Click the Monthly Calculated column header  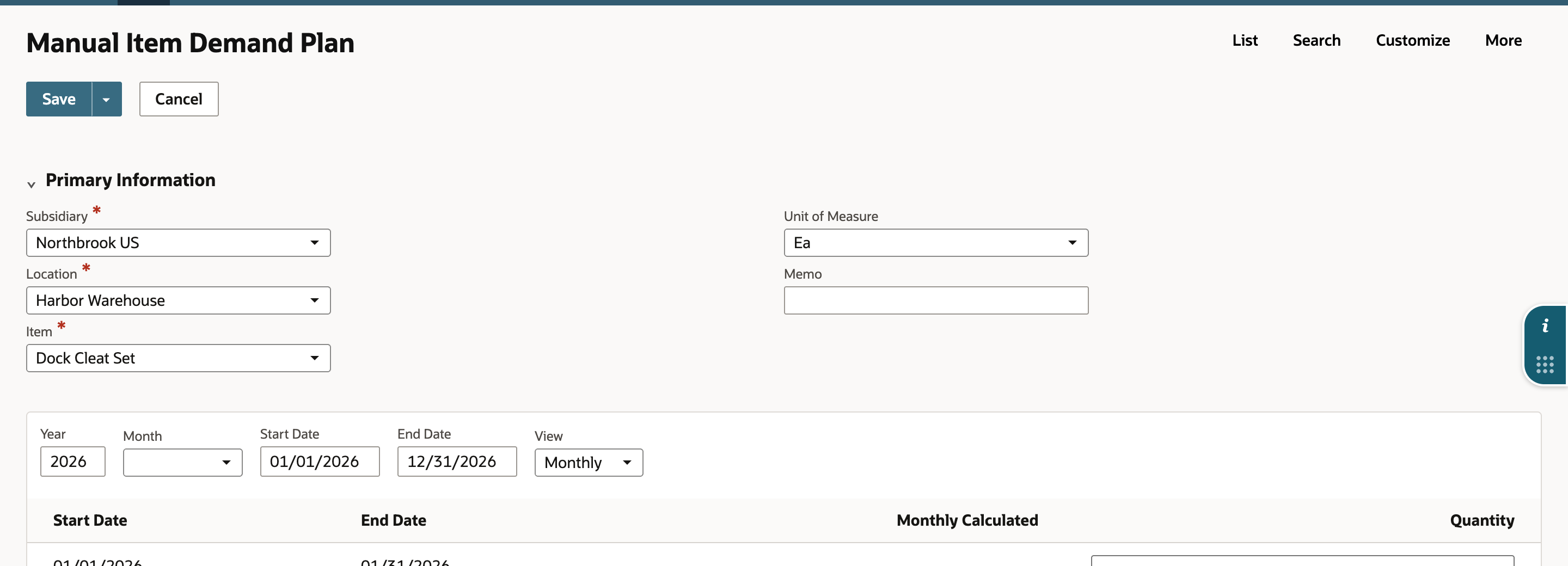pos(967,520)
